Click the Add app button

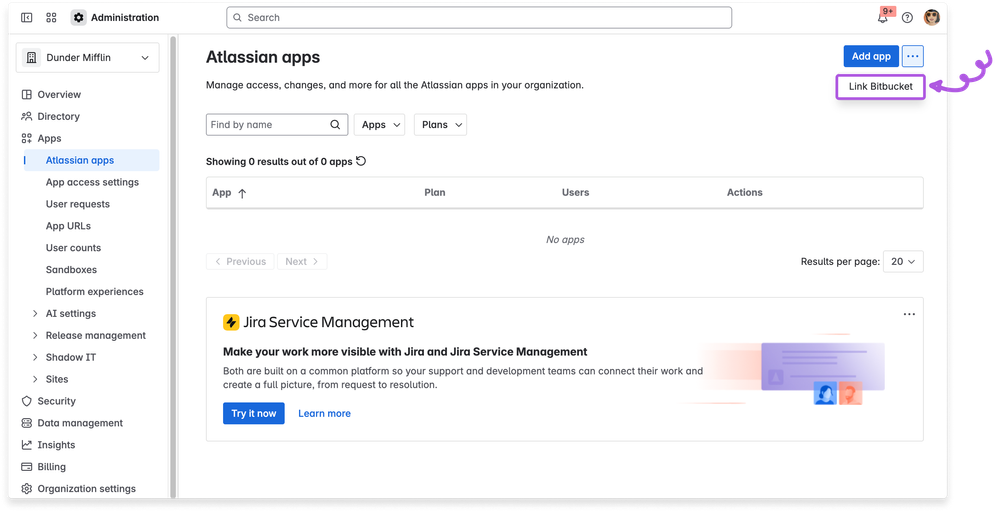tap(871, 56)
